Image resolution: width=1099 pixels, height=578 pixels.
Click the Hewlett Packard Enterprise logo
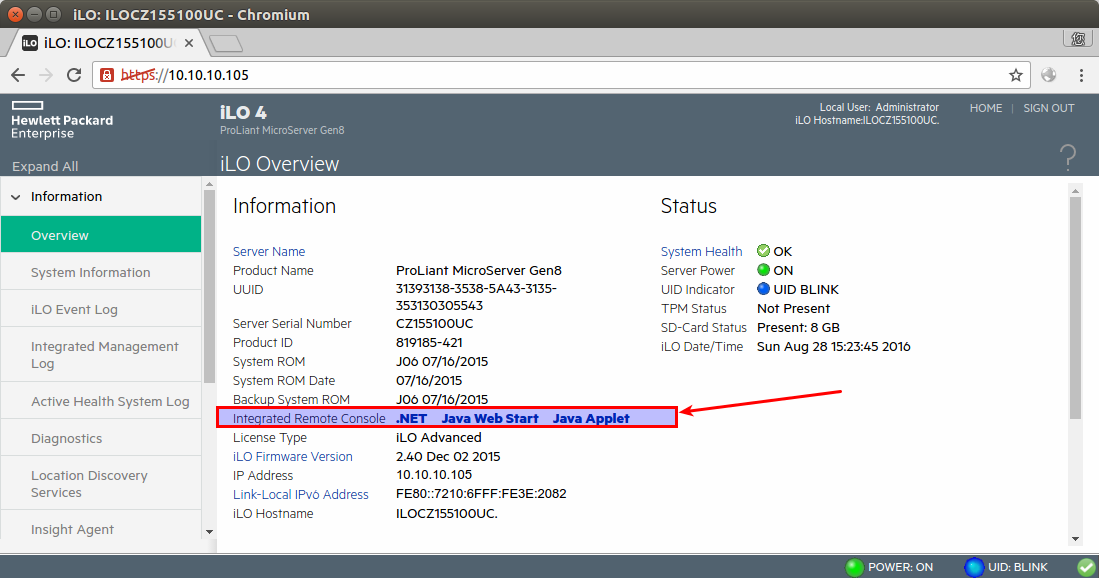[x=62, y=120]
